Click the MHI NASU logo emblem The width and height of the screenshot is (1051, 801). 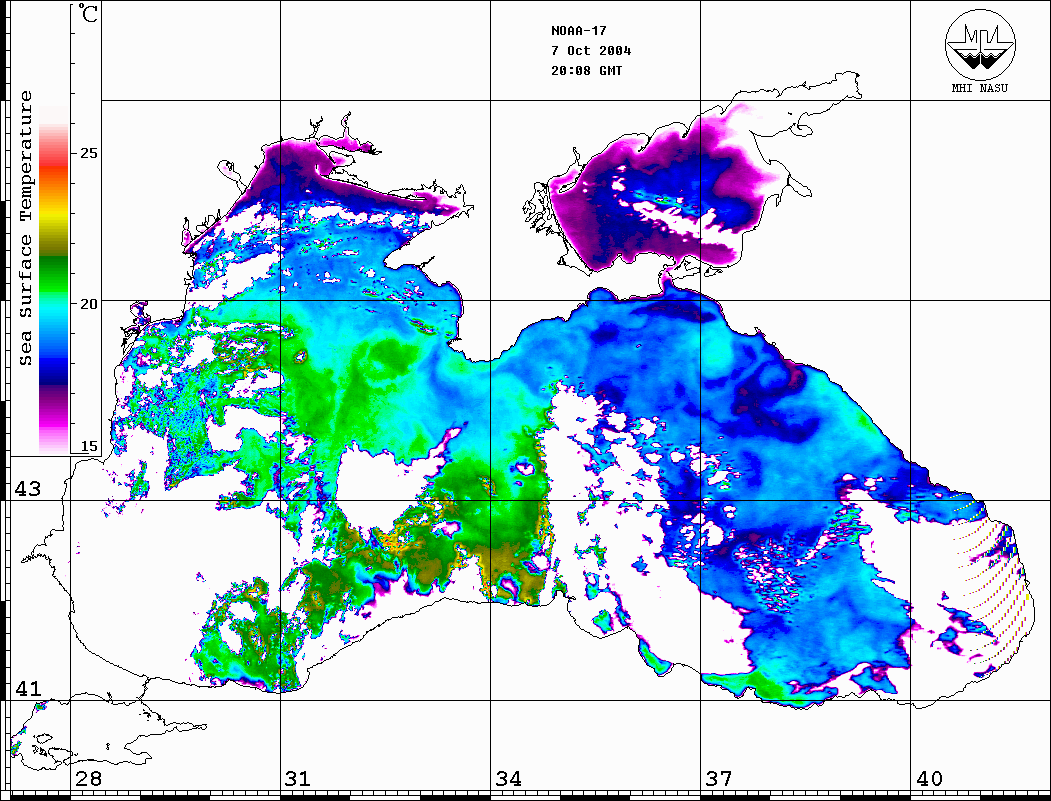coord(980,47)
